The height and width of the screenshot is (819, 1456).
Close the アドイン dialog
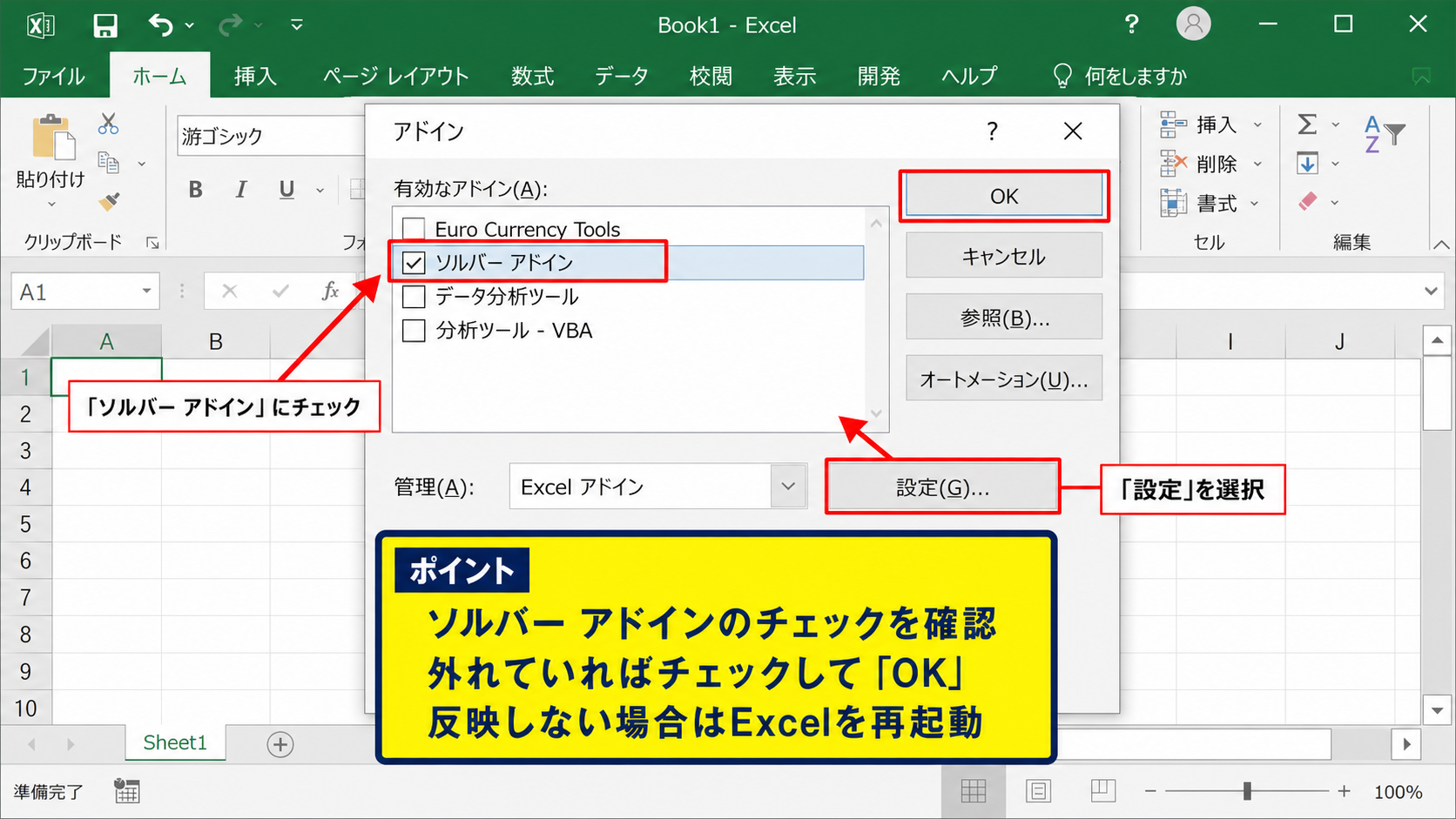tap(1073, 131)
